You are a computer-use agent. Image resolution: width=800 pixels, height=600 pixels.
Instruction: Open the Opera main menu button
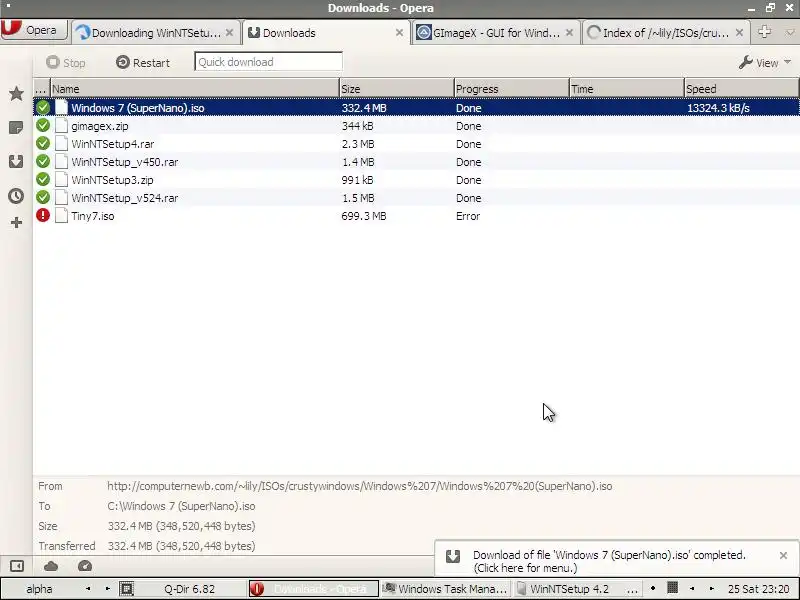click(34, 30)
